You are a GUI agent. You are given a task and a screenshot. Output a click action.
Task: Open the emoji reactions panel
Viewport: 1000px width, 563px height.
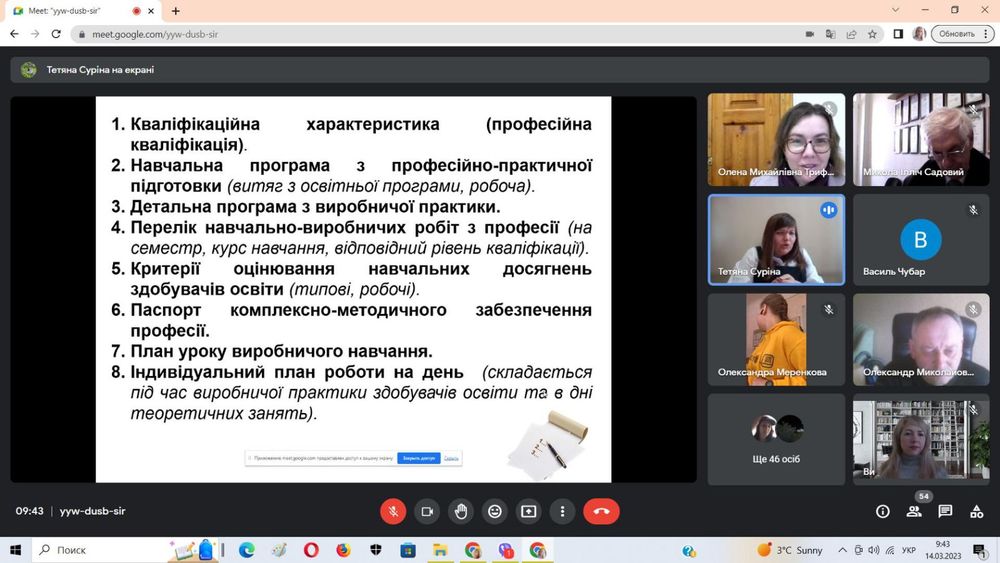495,511
